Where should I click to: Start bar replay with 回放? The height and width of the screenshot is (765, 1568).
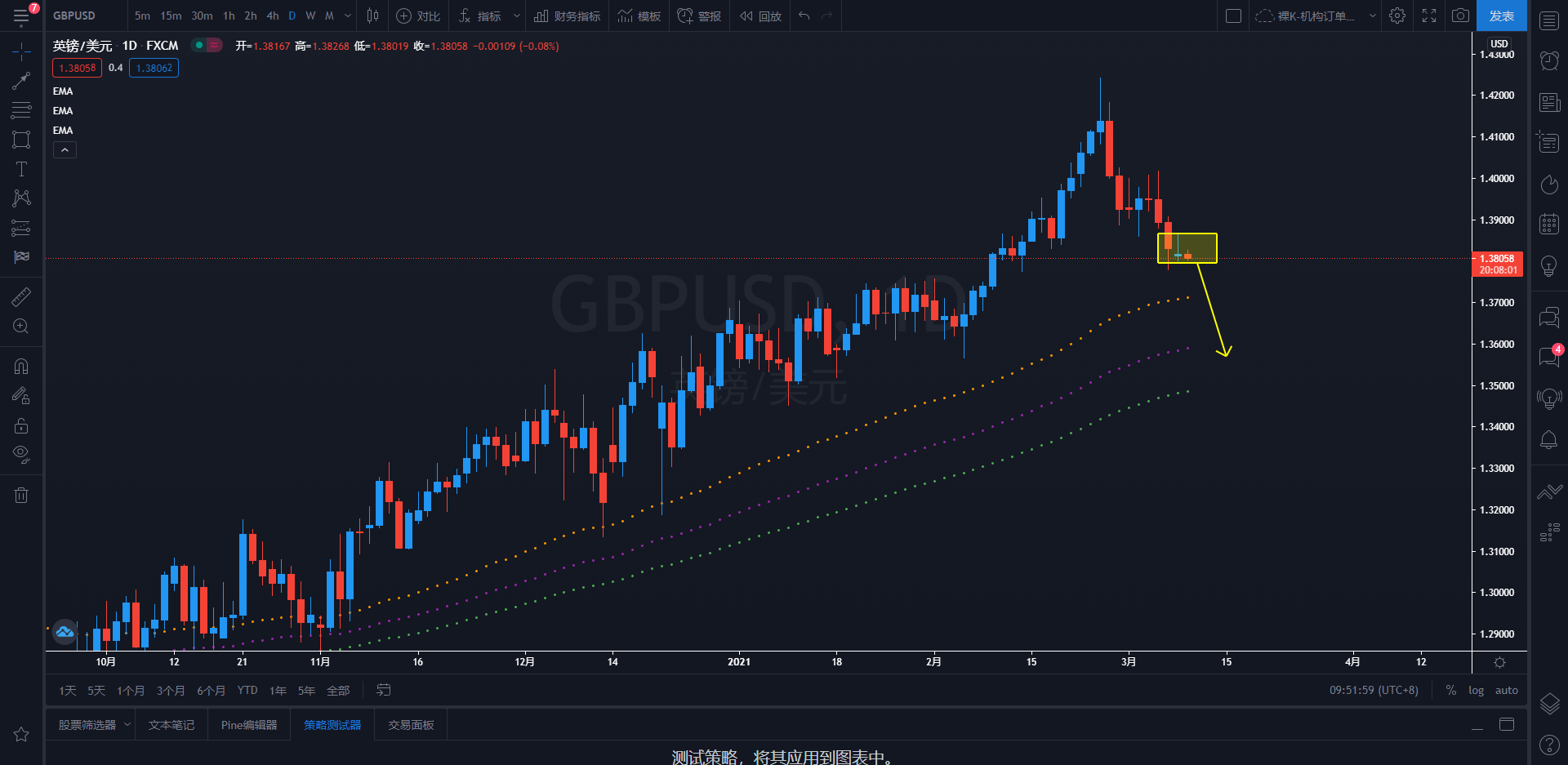[x=760, y=16]
